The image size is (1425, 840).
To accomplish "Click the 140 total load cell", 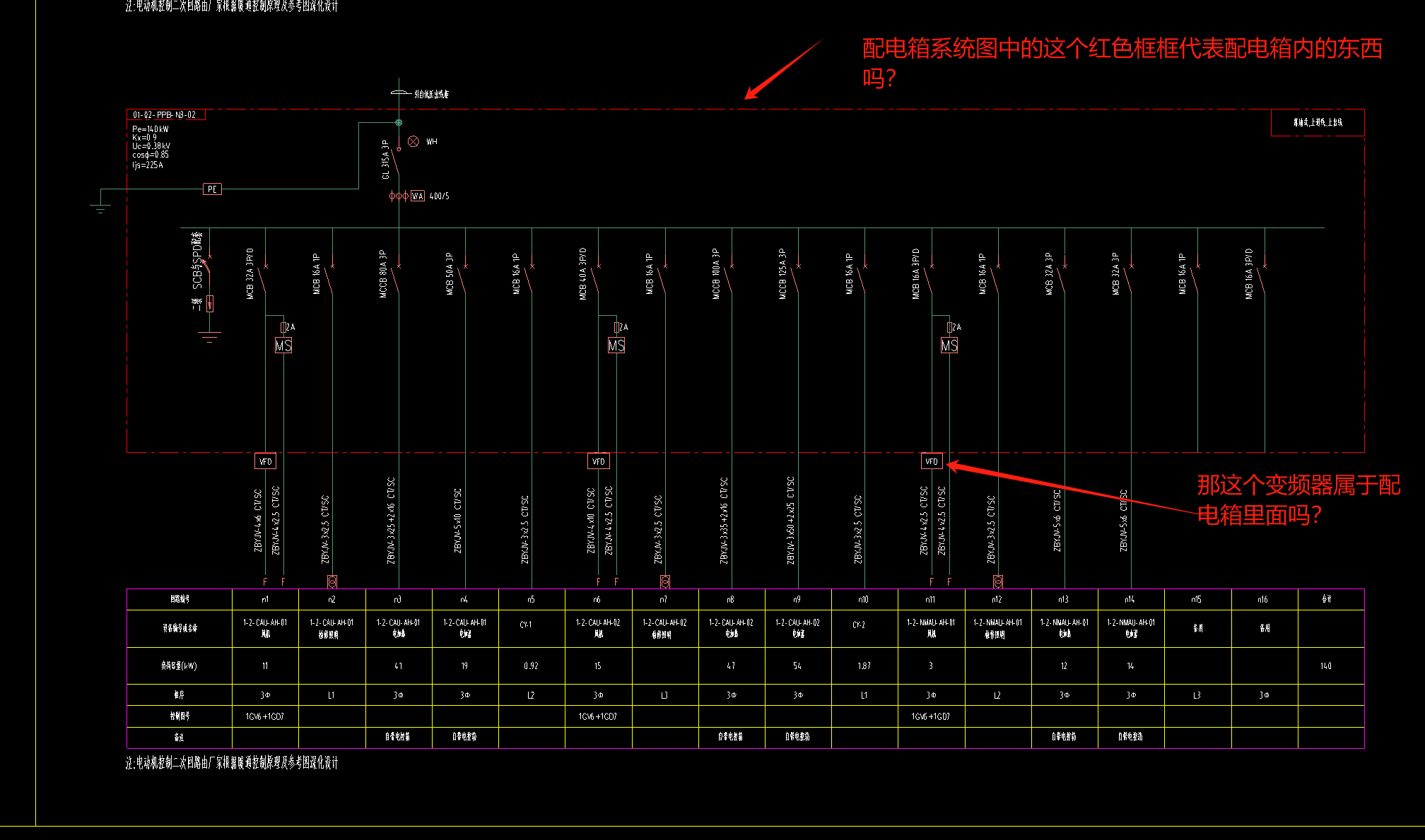I will click(1330, 666).
